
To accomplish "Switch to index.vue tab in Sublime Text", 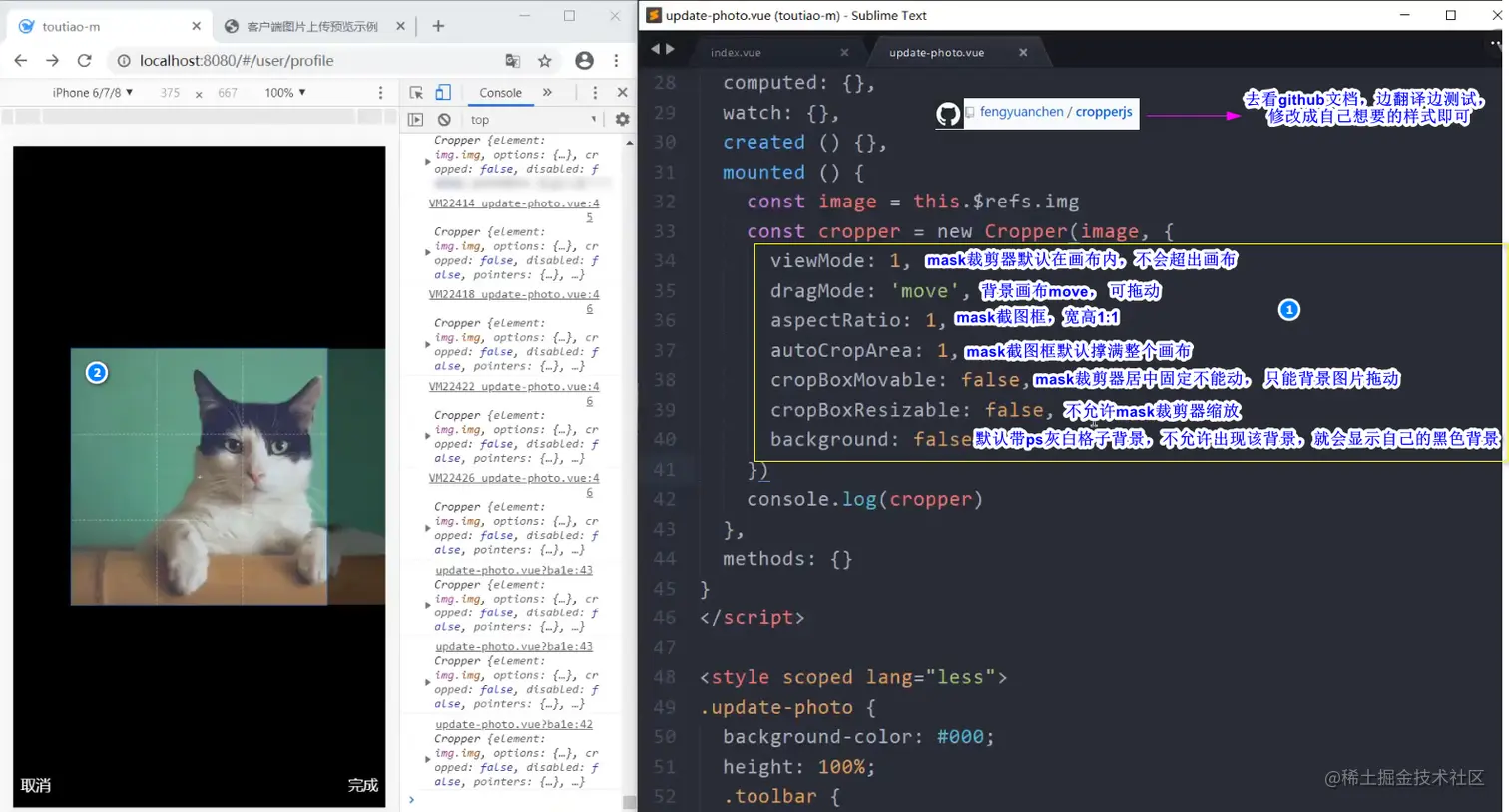I will click(x=736, y=52).
